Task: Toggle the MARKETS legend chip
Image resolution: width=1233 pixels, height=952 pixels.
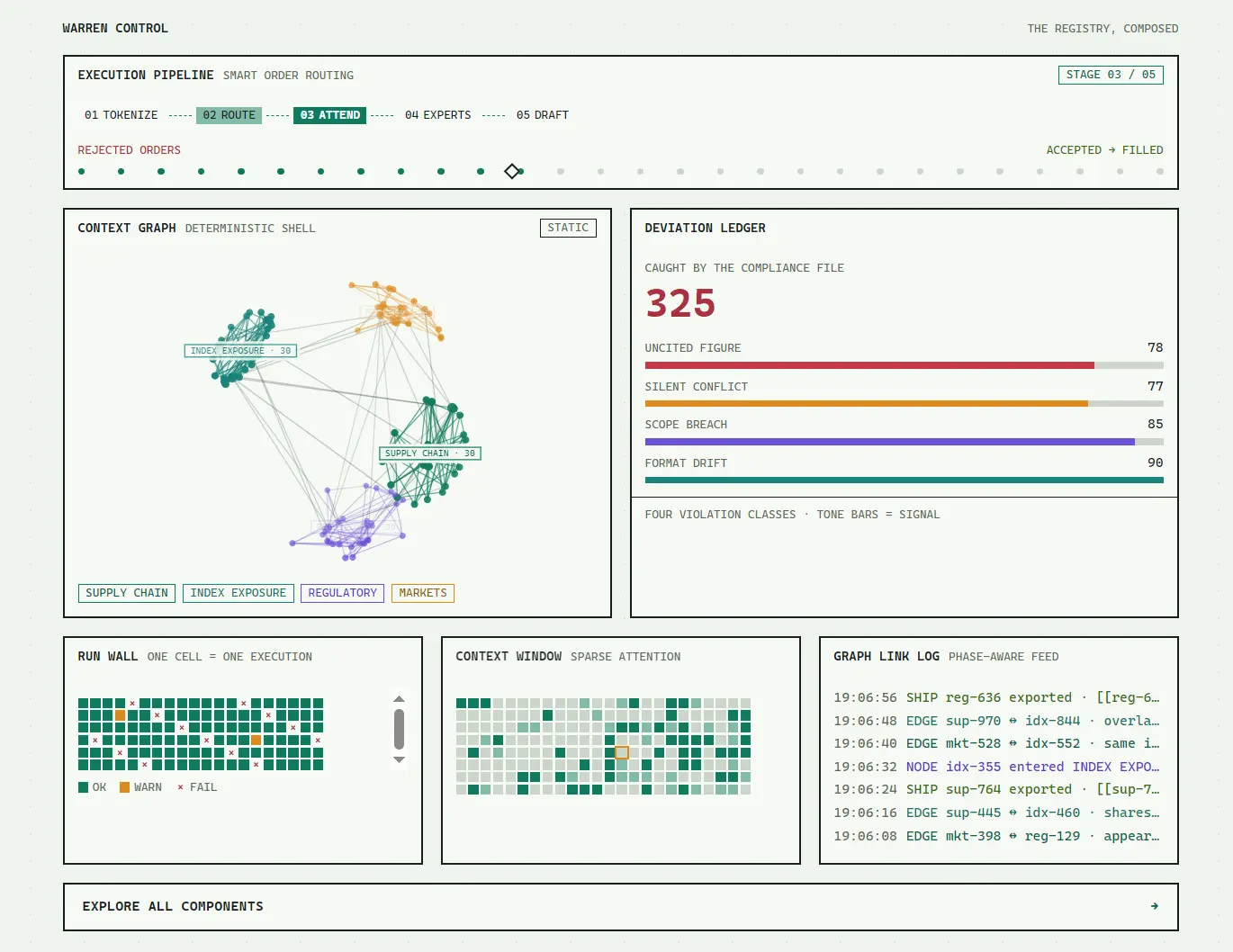Action: coord(423,593)
